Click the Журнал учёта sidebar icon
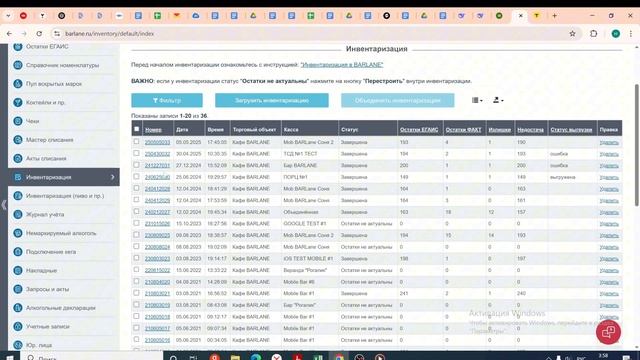Viewport: 640px width, 360px height. coord(18,214)
